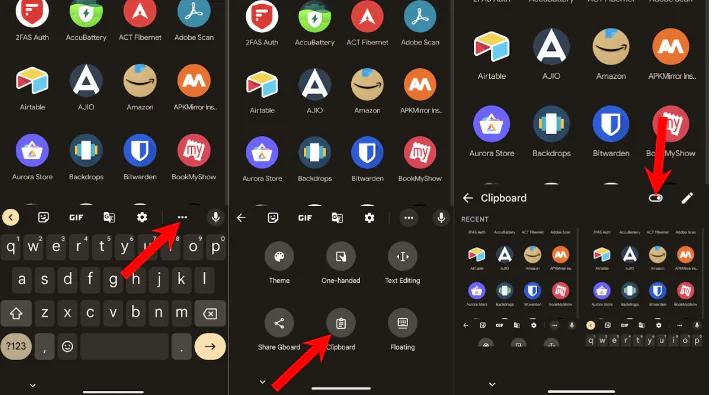The image size is (712, 395).
Task: Tap the beige enter arrow key
Action: 210,346
